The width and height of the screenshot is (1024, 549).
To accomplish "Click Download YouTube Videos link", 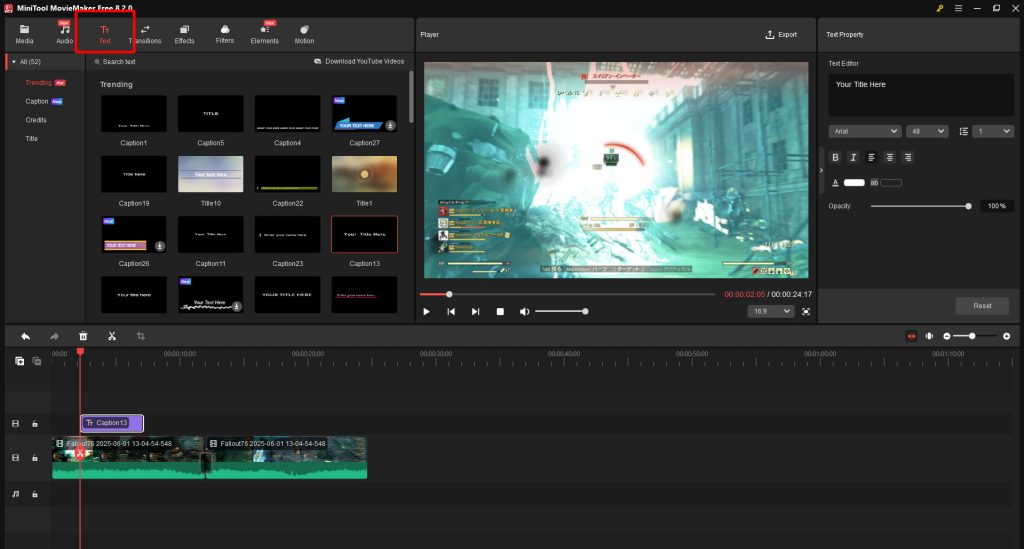I will 359,61.
